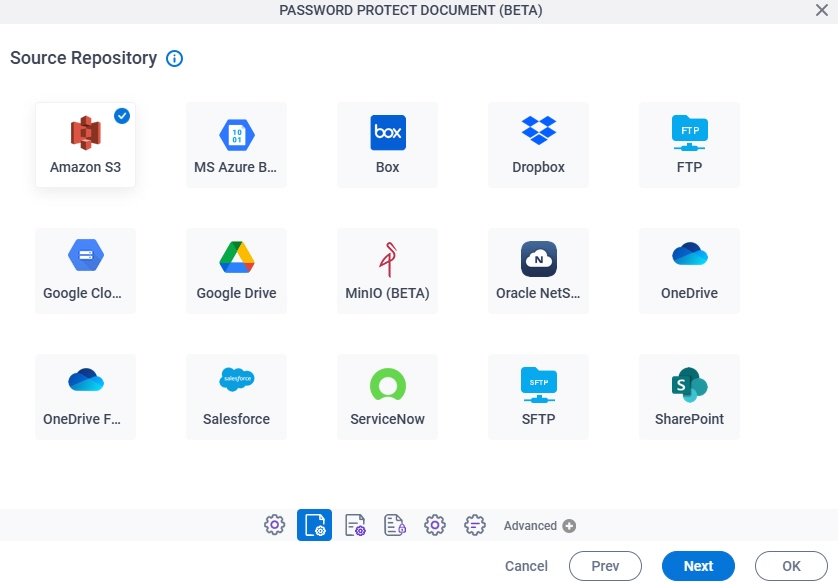Expand the Advanced options
The width and height of the screenshot is (838, 586).
(x=539, y=526)
